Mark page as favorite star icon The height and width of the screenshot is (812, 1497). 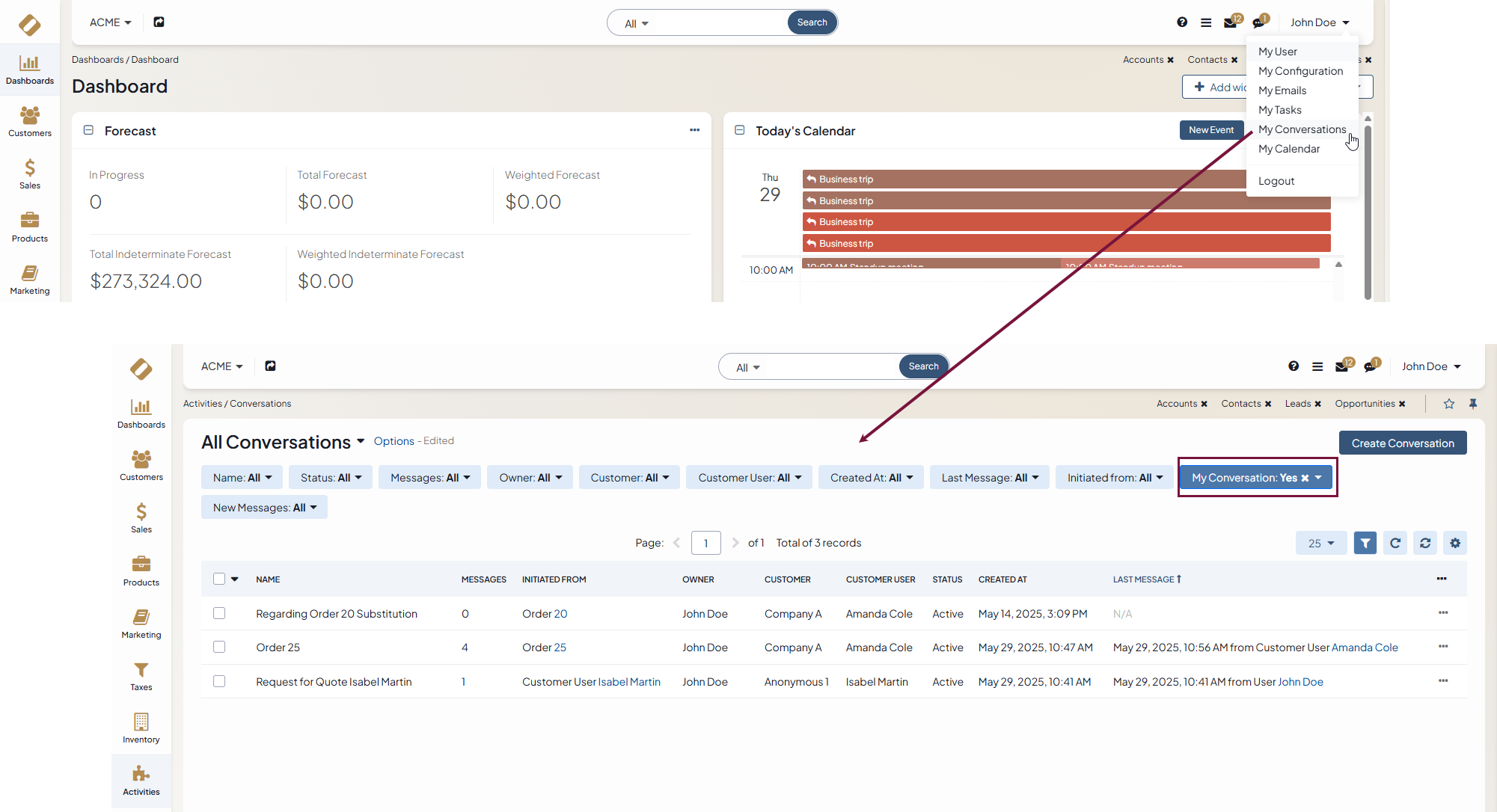tap(1448, 404)
